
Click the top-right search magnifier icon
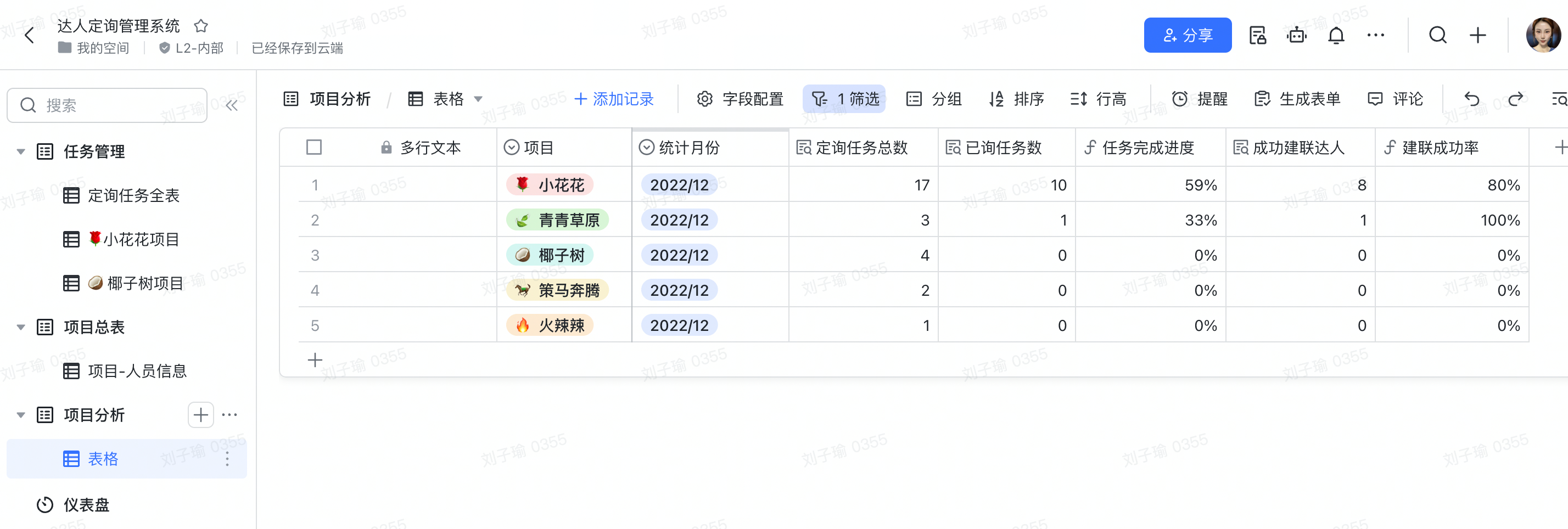tap(1437, 35)
